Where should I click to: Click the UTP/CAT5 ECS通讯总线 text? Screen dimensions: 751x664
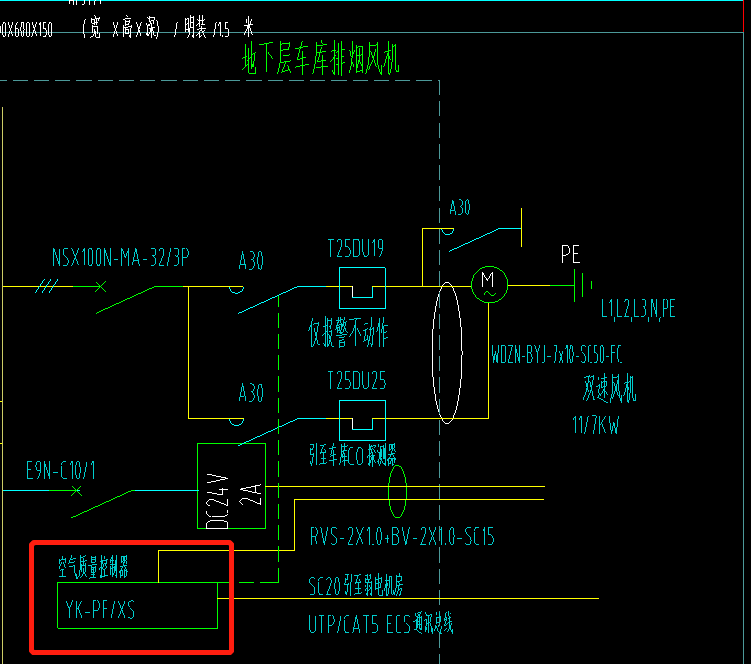click(x=381, y=625)
